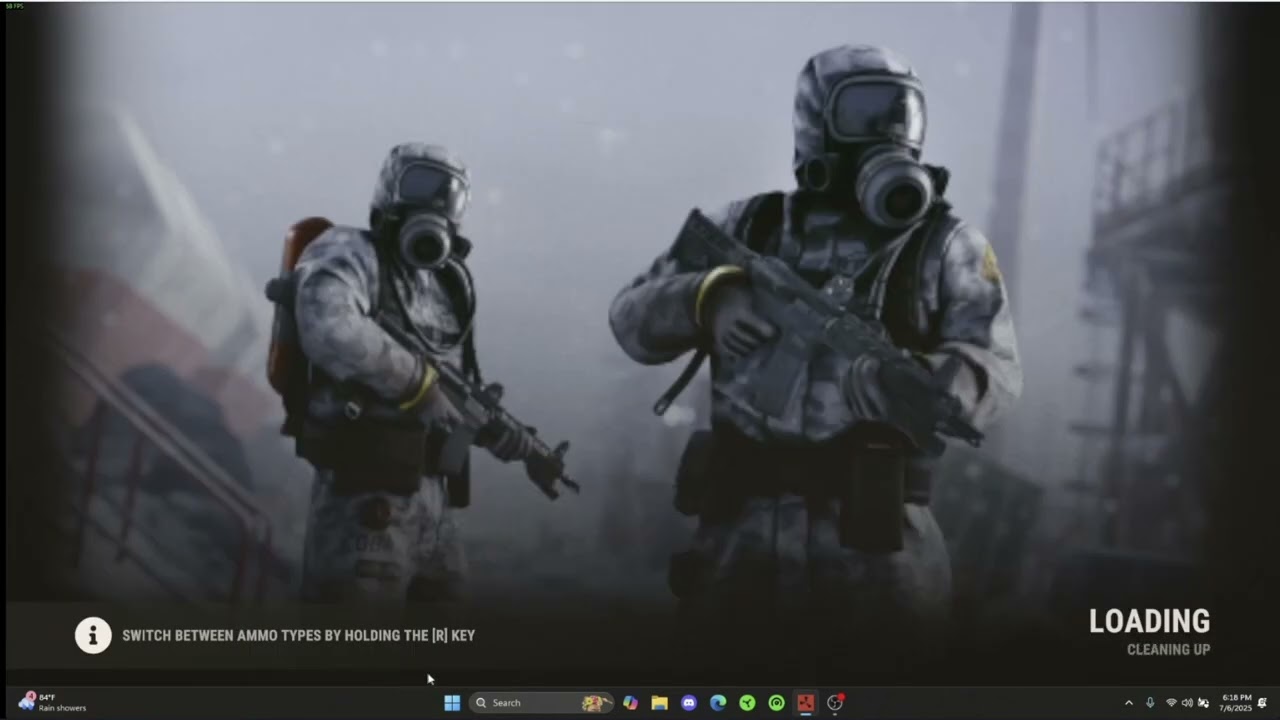Open the green branch-logo app in taskbar

747,703
